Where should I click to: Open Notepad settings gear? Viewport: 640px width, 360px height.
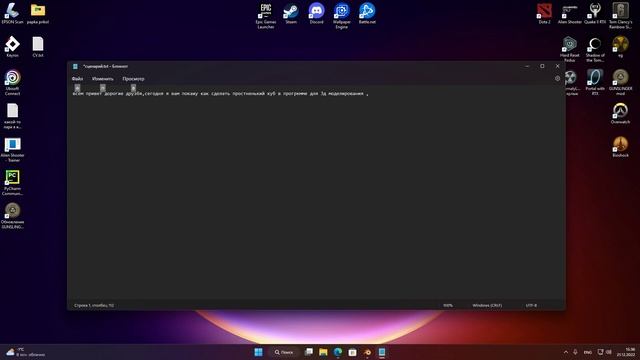[x=557, y=78]
